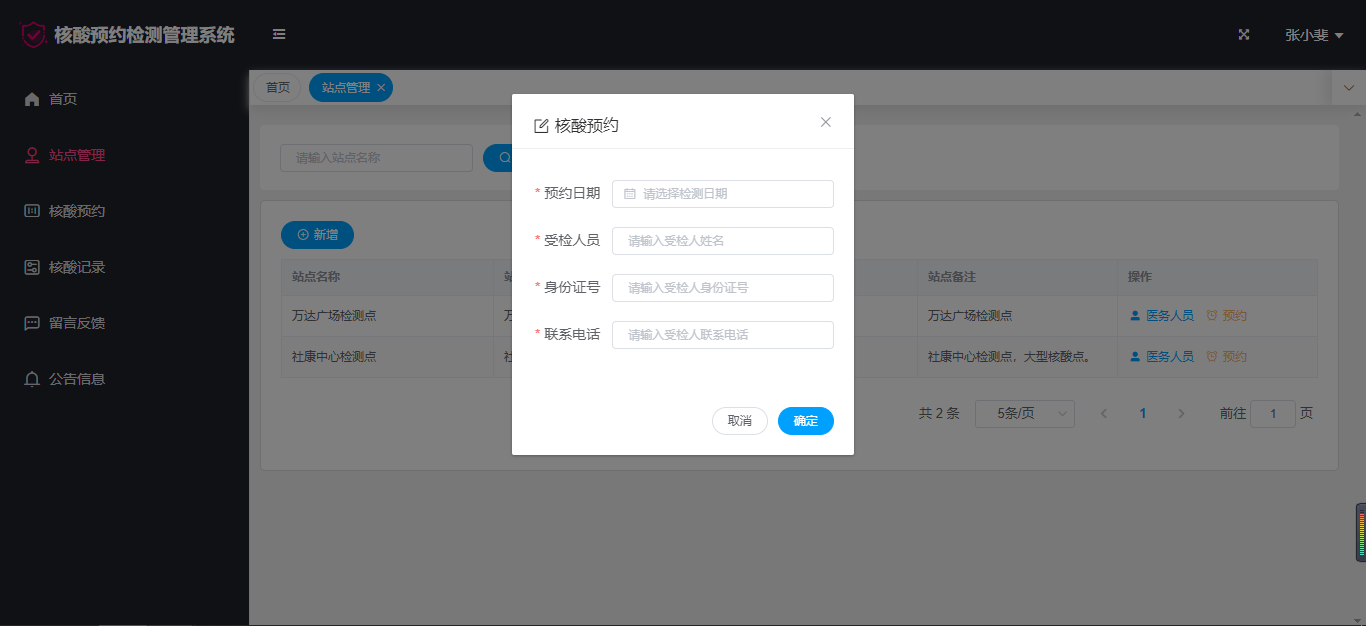Click person icon in 万达广场检测点 row

tap(1135, 316)
